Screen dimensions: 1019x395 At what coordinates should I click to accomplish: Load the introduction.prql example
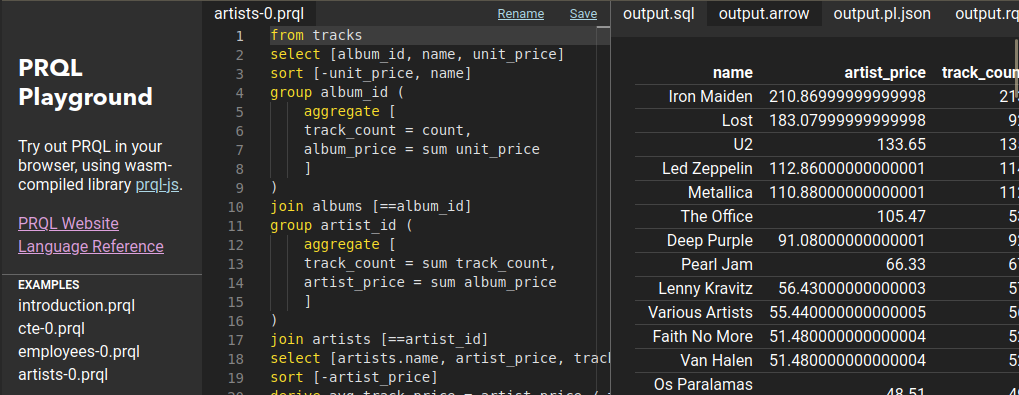(77, 305)
